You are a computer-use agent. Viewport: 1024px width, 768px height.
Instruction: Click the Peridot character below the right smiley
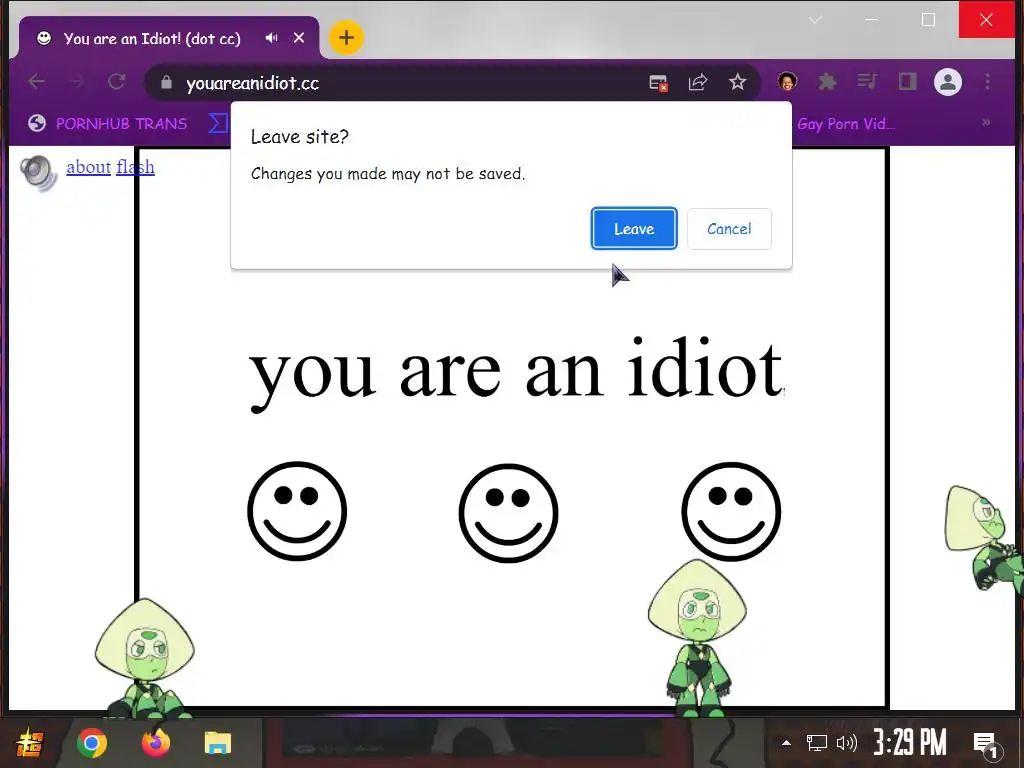[x=697, y=638]
